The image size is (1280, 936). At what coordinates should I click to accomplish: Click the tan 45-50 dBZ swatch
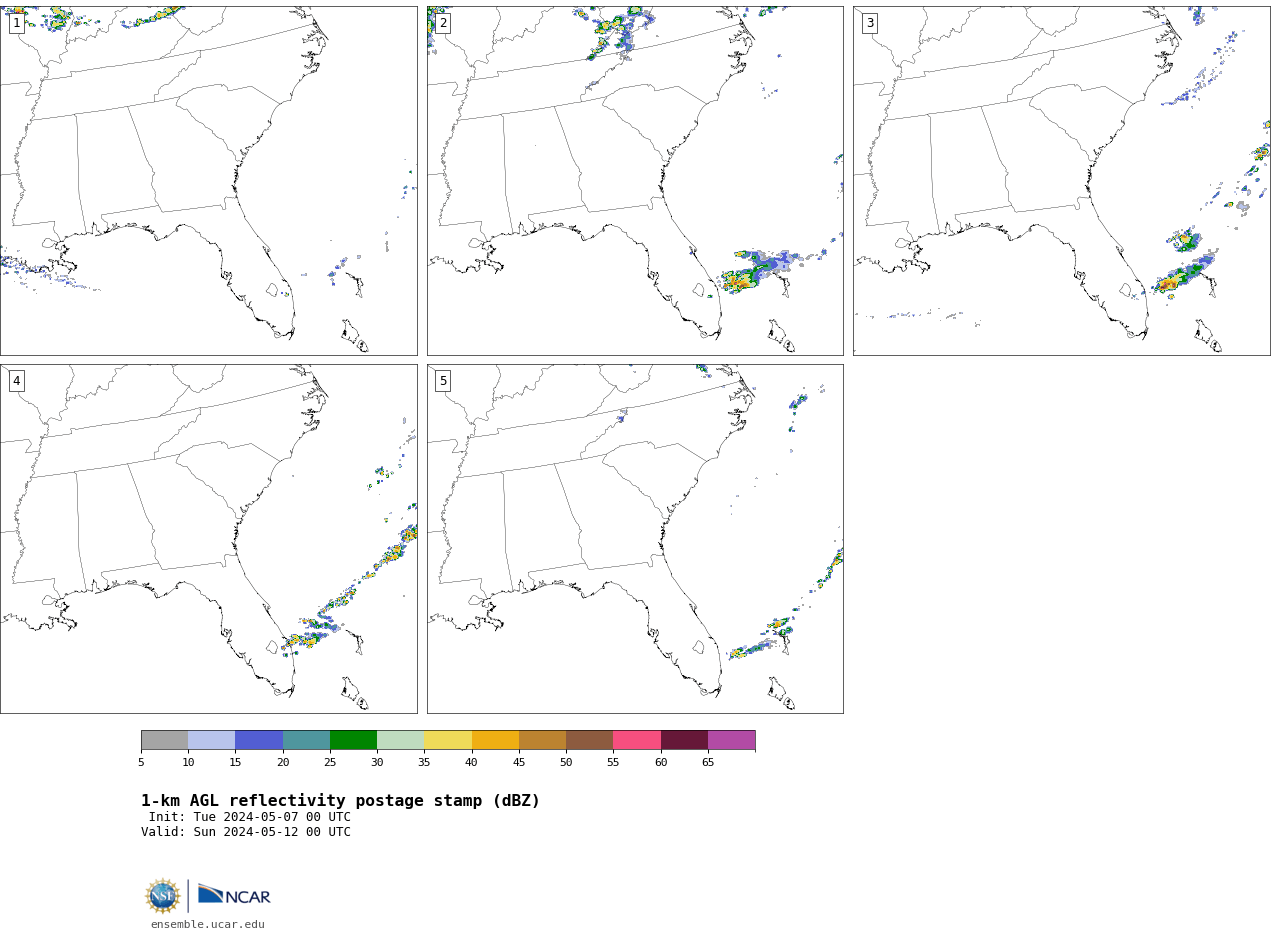pyautogui.click(x=542, y=740)
